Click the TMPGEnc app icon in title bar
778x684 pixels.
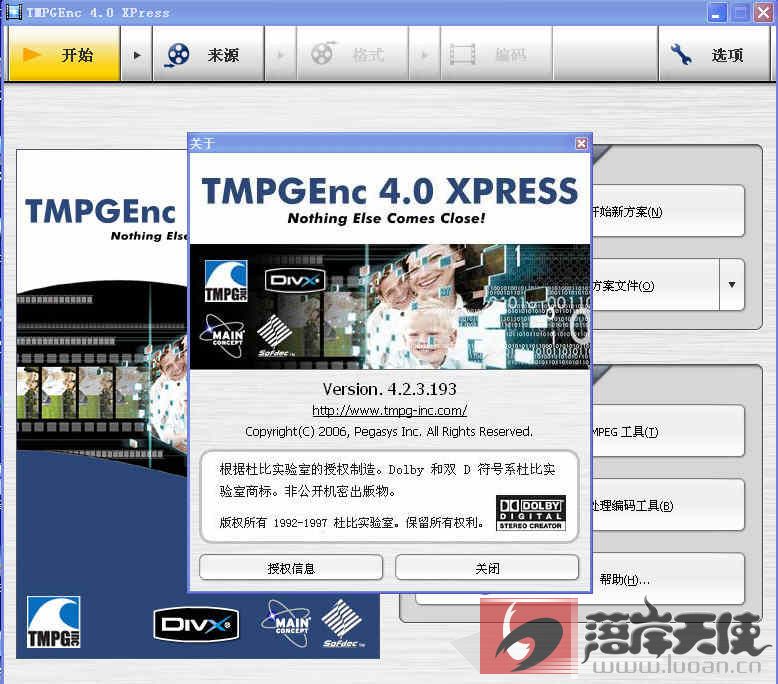tap(13, 12)
